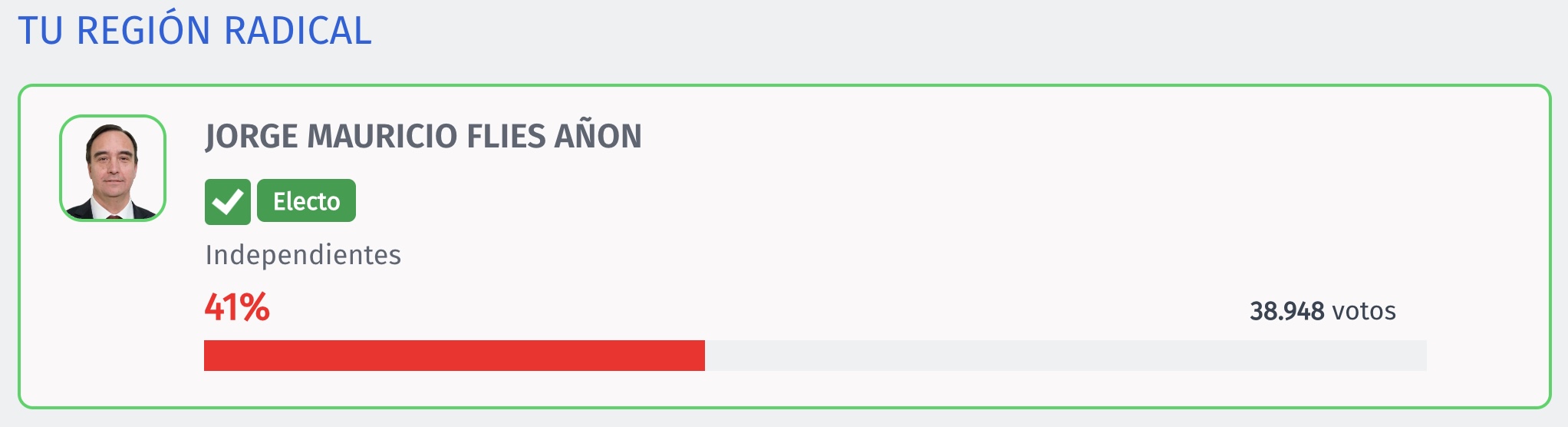Click the surname FLIES in the candidate name
The height and width of the screenshot is (427, 1568).
506,137
